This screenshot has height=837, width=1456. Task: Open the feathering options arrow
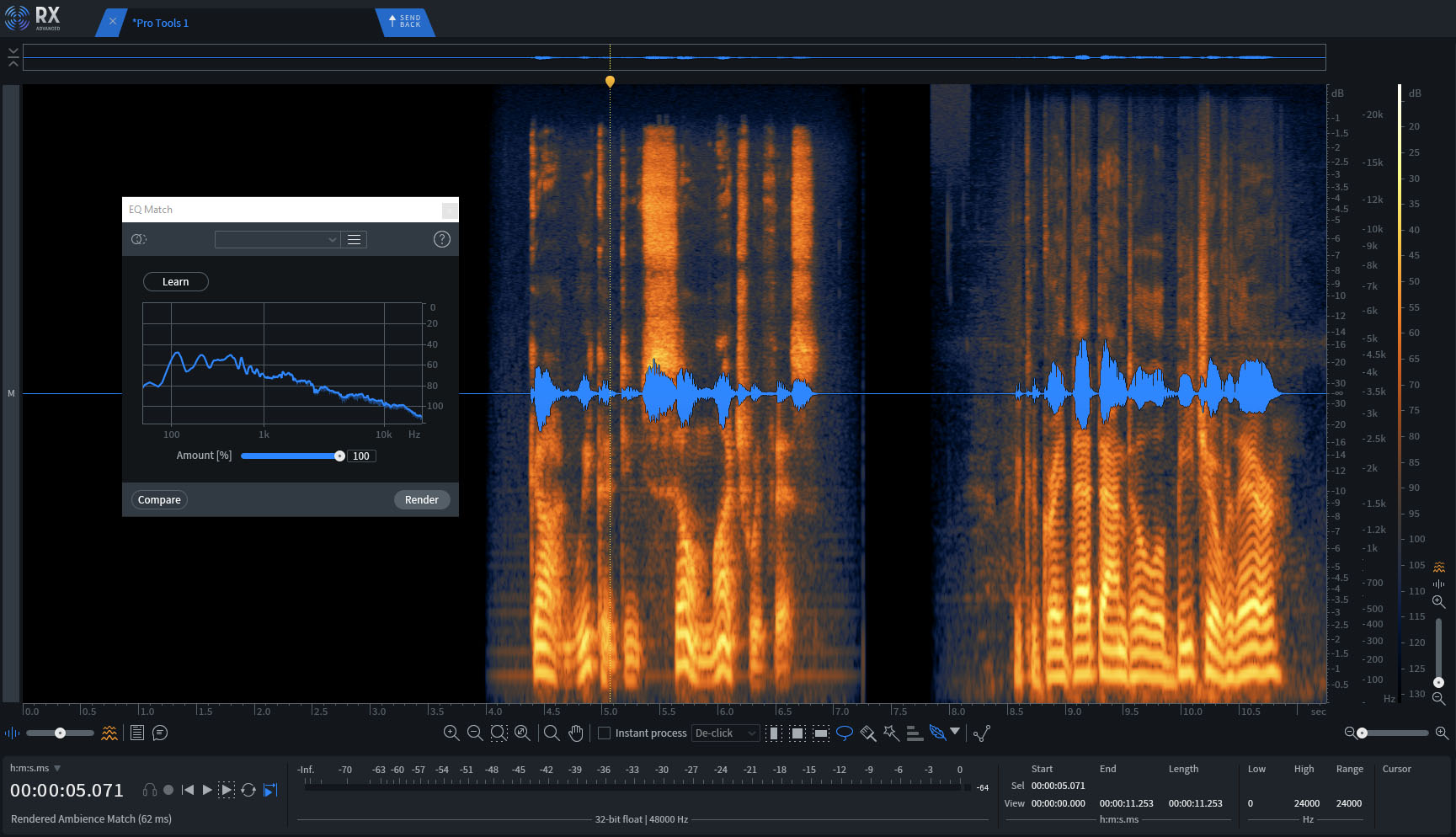[955, 731]
